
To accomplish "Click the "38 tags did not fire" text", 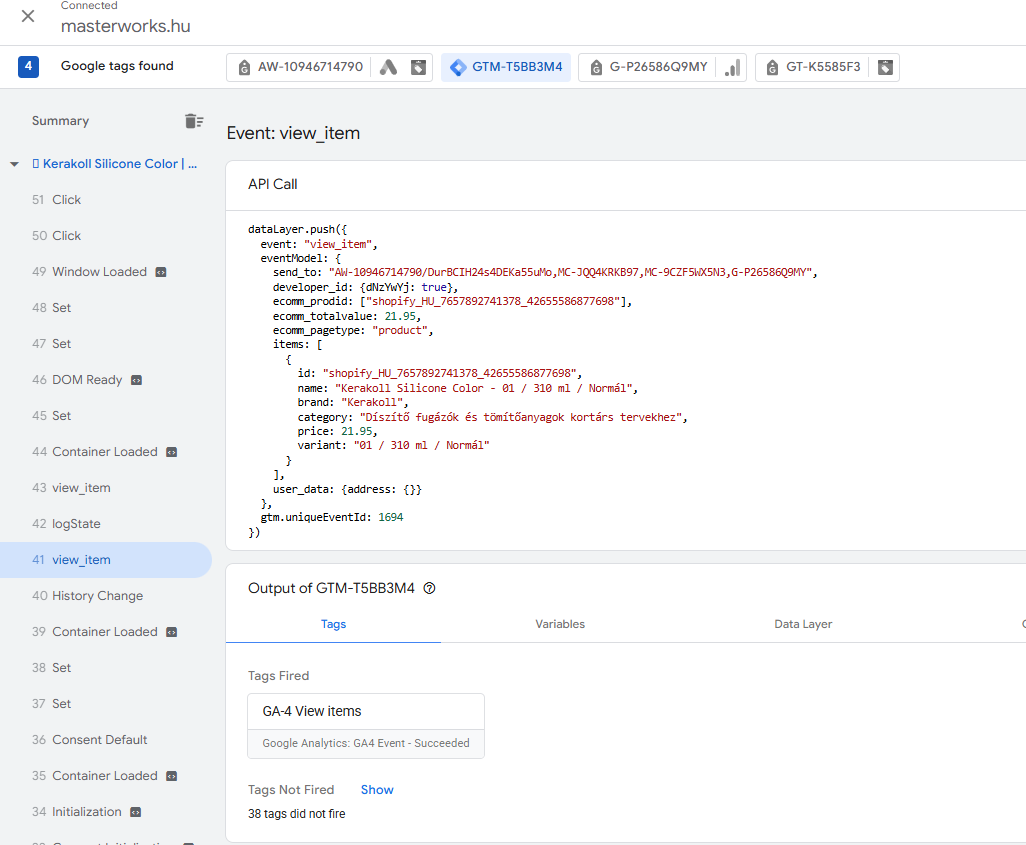I will tap(296, 814).
